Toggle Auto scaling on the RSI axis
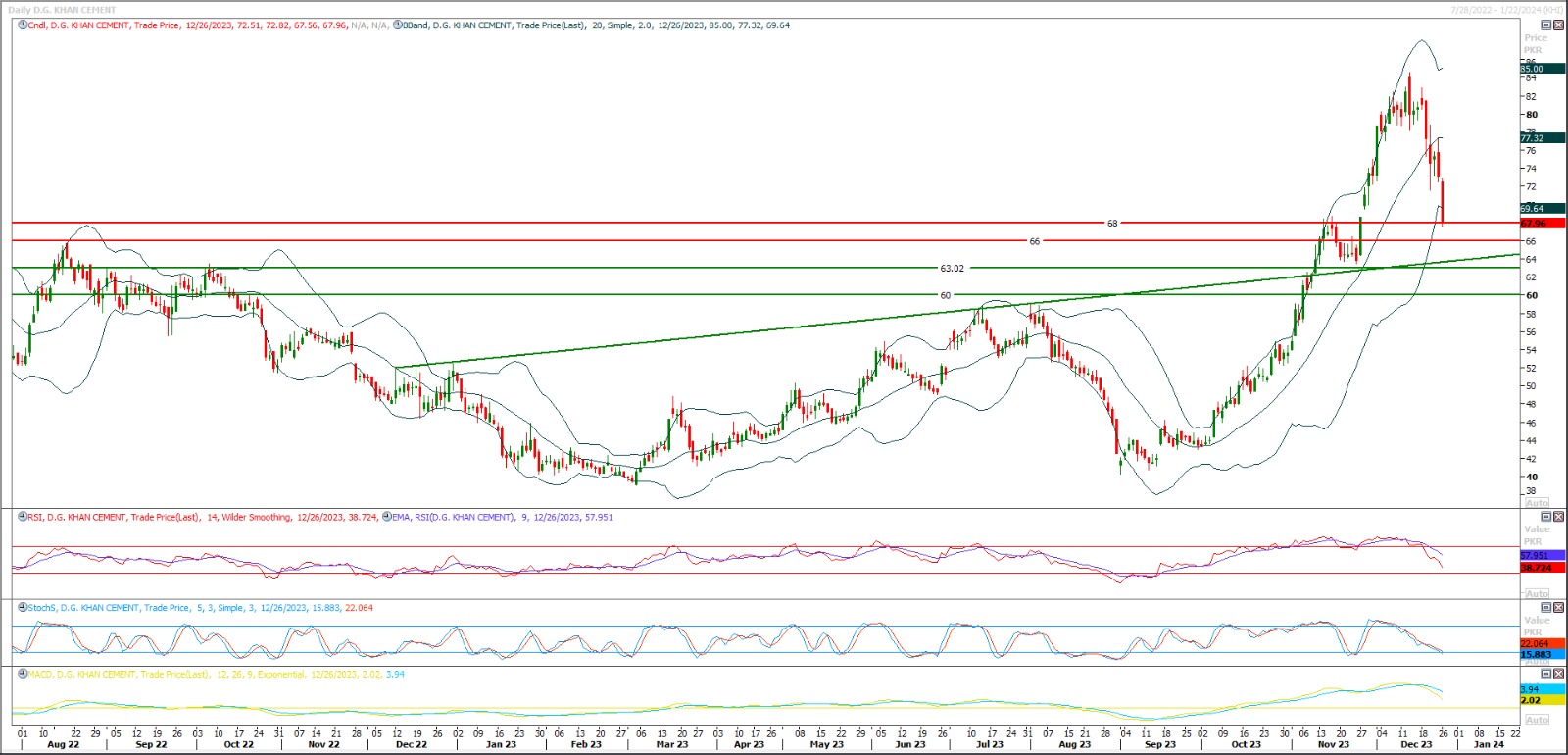1568x755 pixels. click(x=1537, y=593)
